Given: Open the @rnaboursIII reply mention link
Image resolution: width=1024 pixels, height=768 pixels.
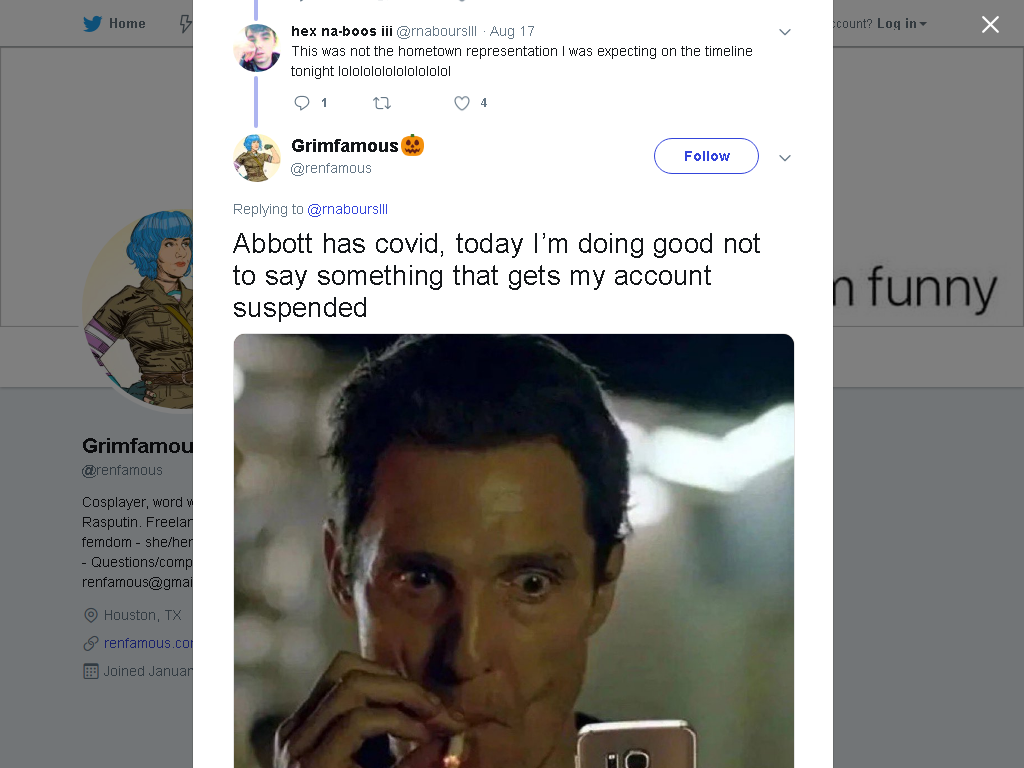Looking at the screenshot, I should (x=347, y=209).
